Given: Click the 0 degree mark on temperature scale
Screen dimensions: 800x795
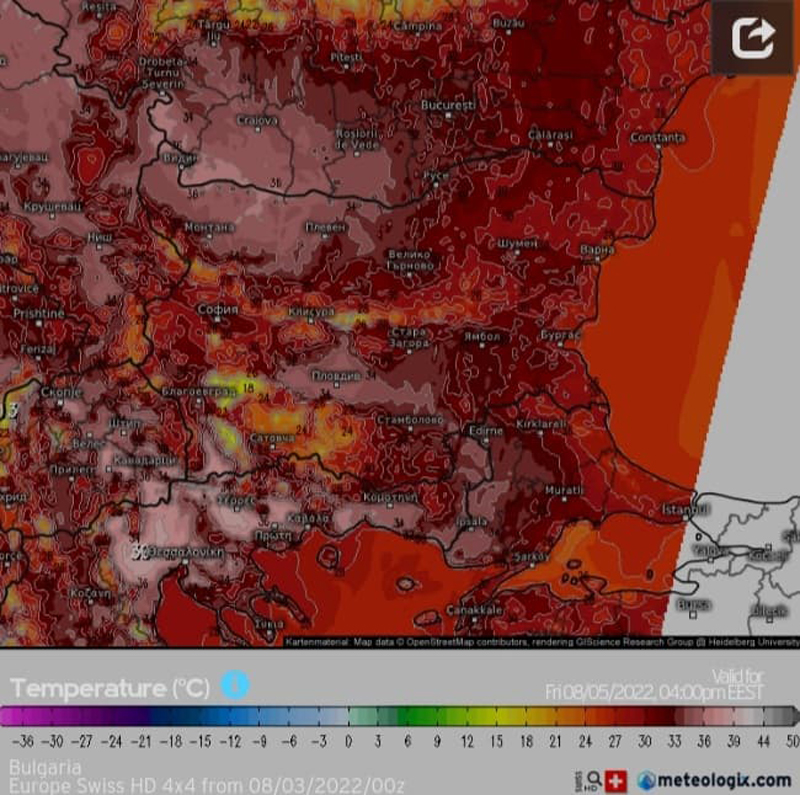Looking at the screenshot, I should [x=349, y=717].
